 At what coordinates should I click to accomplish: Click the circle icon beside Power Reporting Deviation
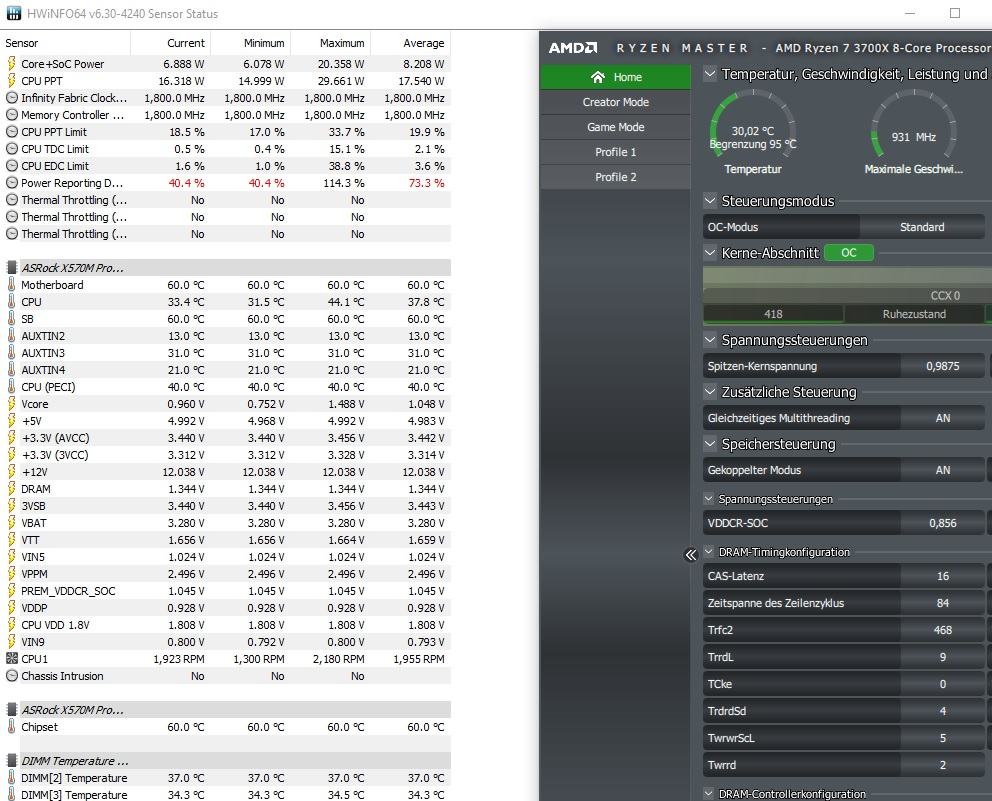tap(11, 183)
